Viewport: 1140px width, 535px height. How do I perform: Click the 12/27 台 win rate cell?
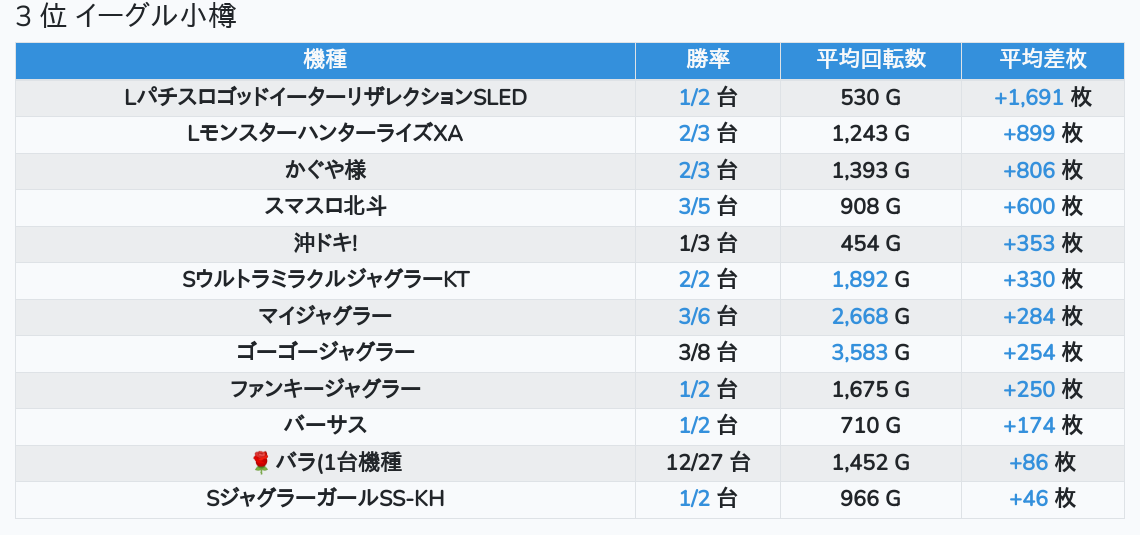(707, 462)
